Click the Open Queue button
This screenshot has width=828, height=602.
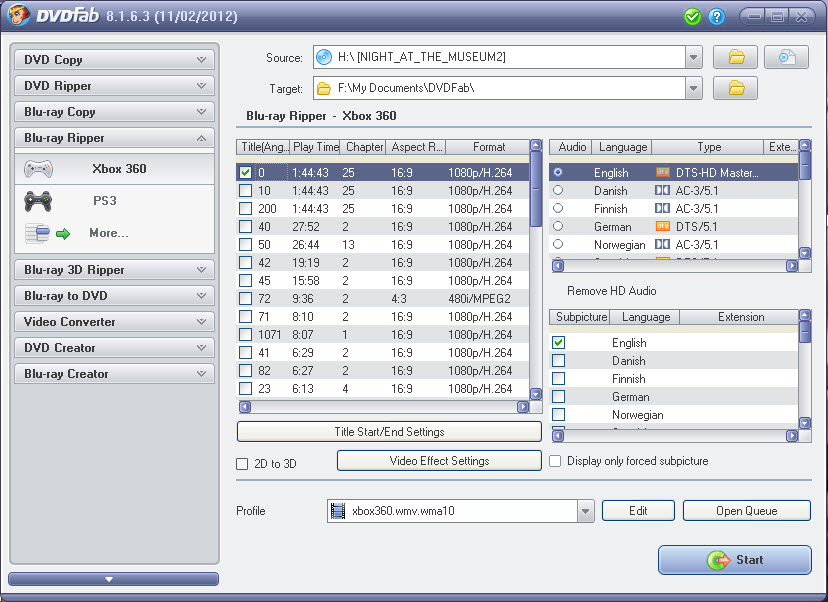point(746,511)
